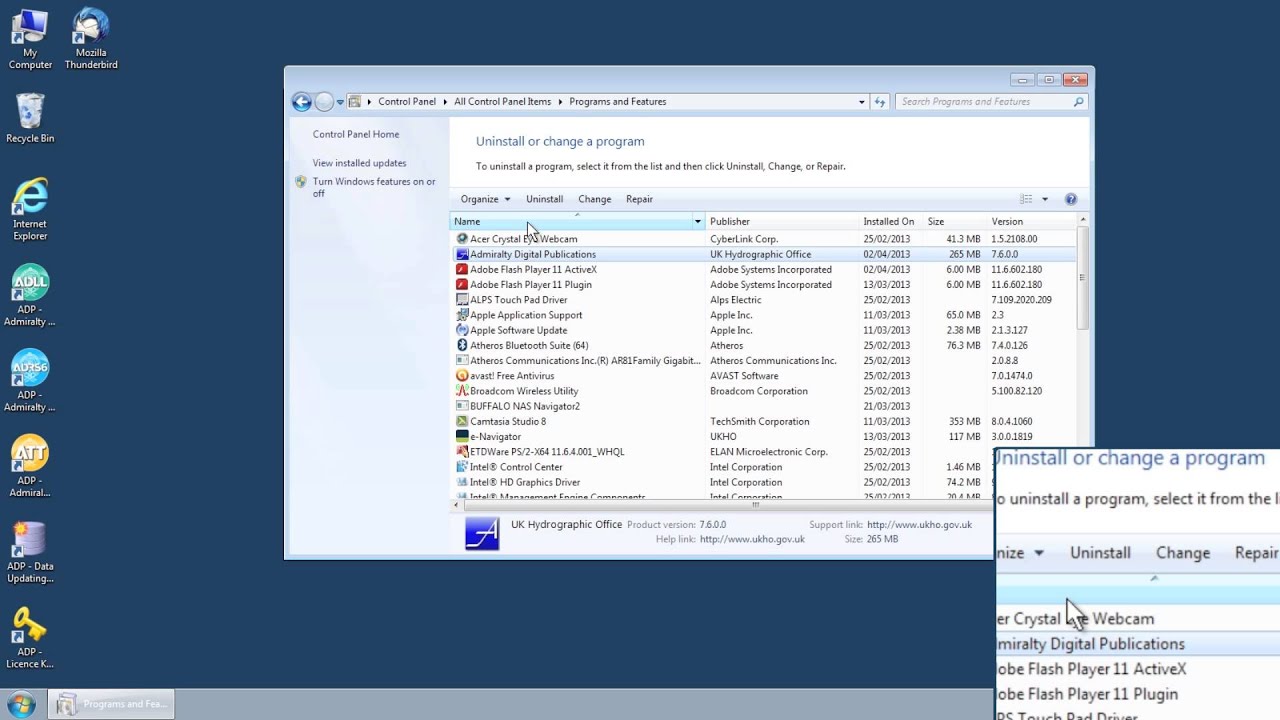Select the ADP desktop icon with ADRS6 badge
Screen dimensions: 1280x720
pos(30,380)
